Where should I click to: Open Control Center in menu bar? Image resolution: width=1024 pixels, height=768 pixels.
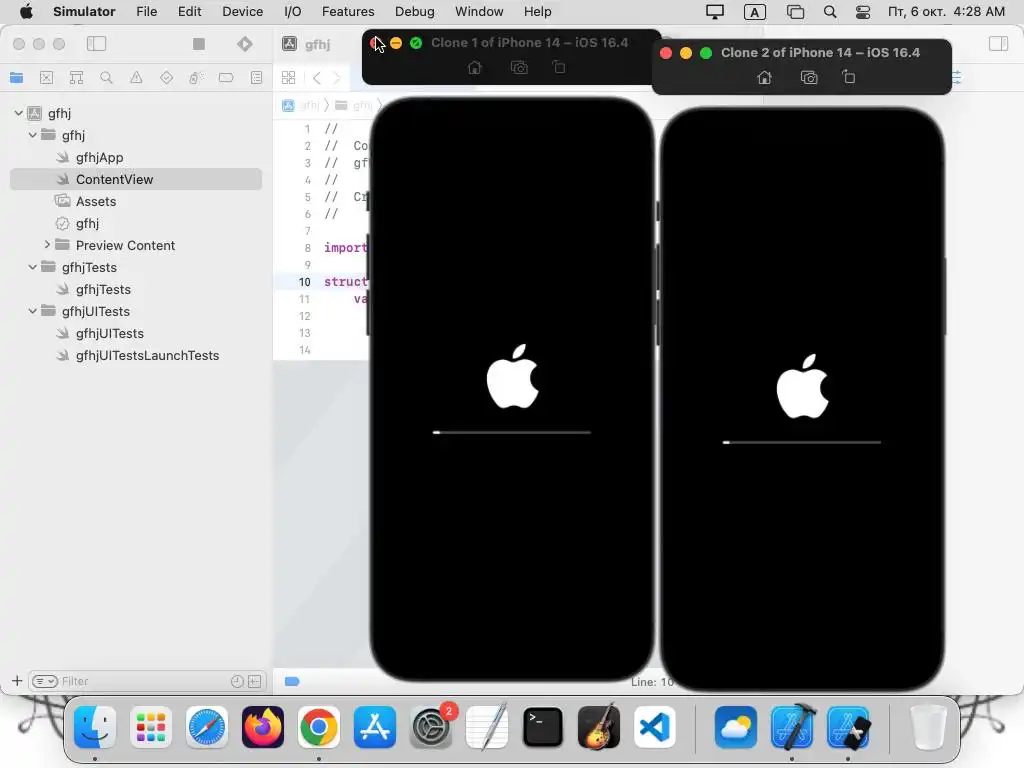[x=863, y=12]
